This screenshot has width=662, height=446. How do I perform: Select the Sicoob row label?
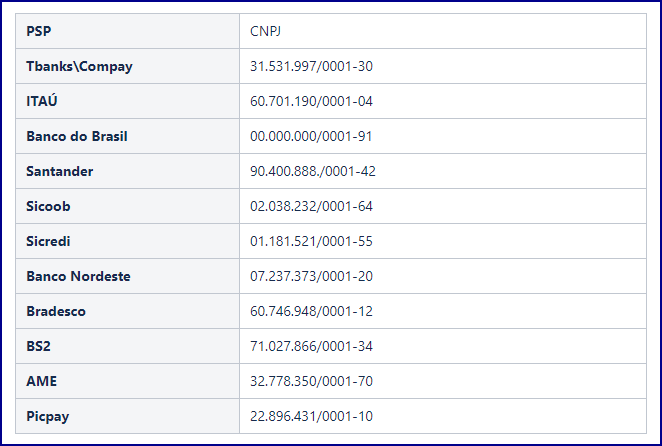(x=48, y=206)
